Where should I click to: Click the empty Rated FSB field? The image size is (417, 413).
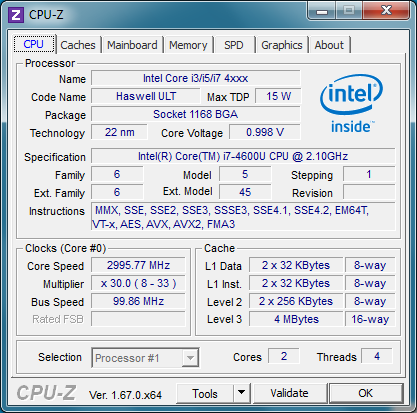click(x=138, y=319)
